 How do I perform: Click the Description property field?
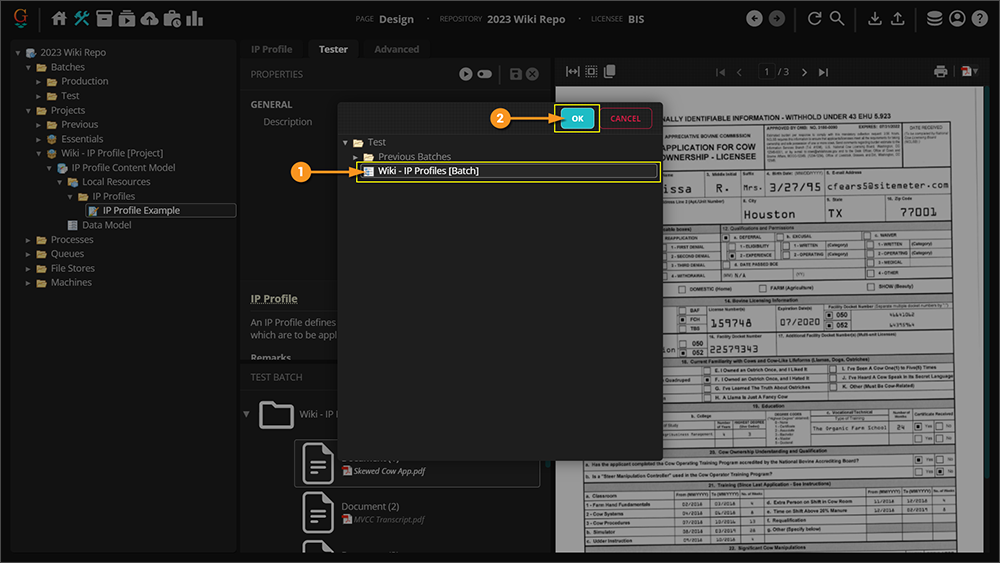pos(288,122)
